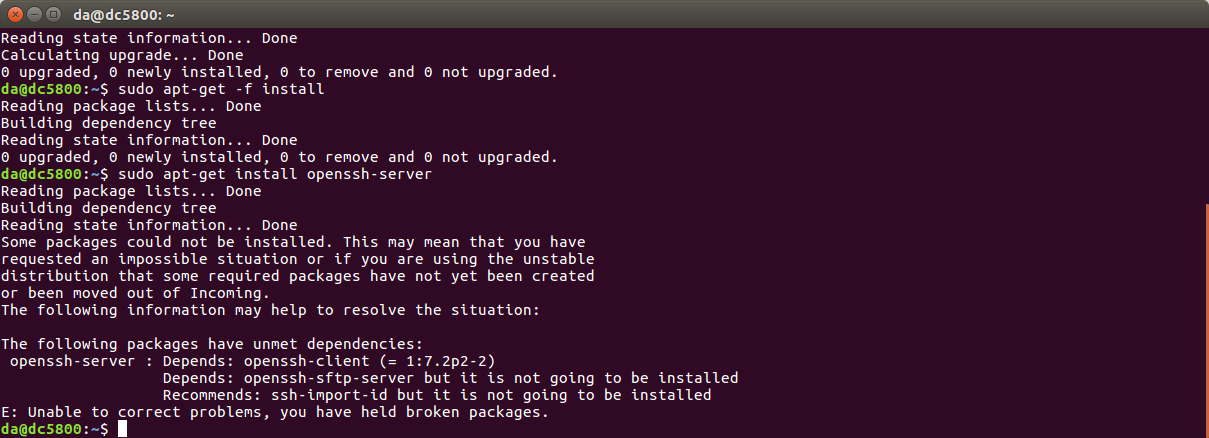Click the 'E: Unable to correct problems' error line
This screenshot has width=1209, height=438.
click(x=275, y=412)
